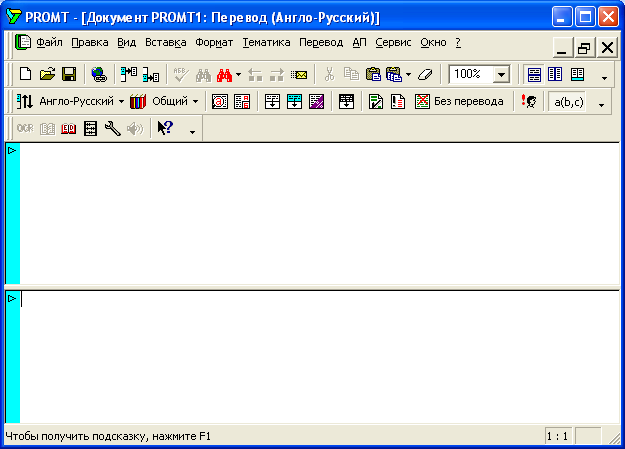Screen dimensions: 625x449
Task: Click inside the upper source text pane
Action: [320, 213]
